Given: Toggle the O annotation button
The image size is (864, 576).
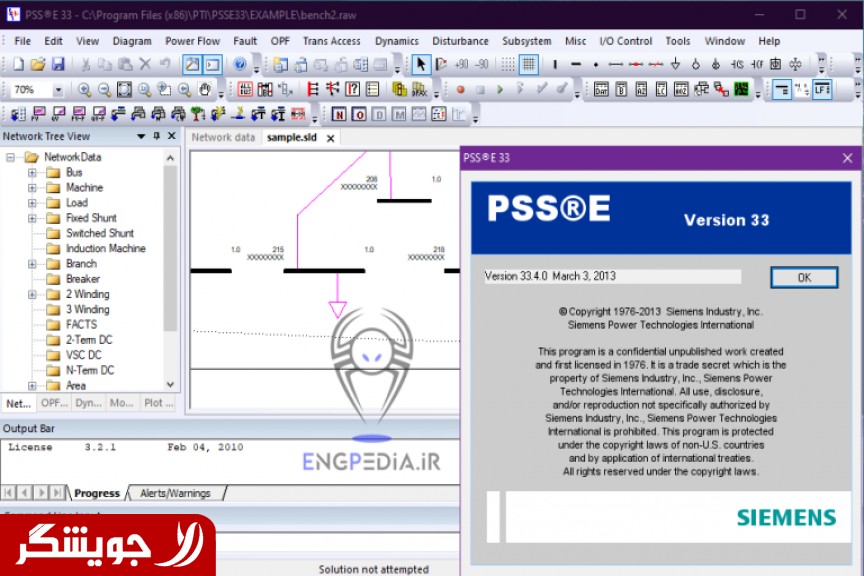Looking at the screenshot, I should 360,113.
